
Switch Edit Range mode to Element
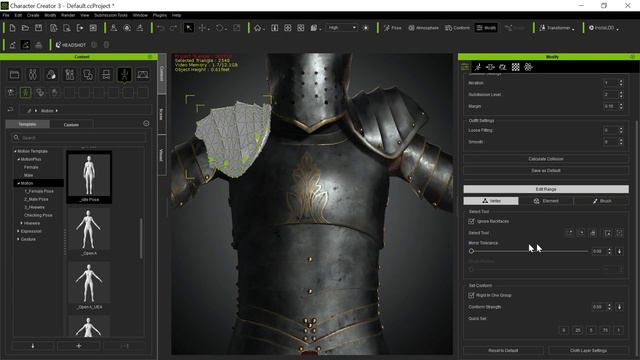pos(546,201)
